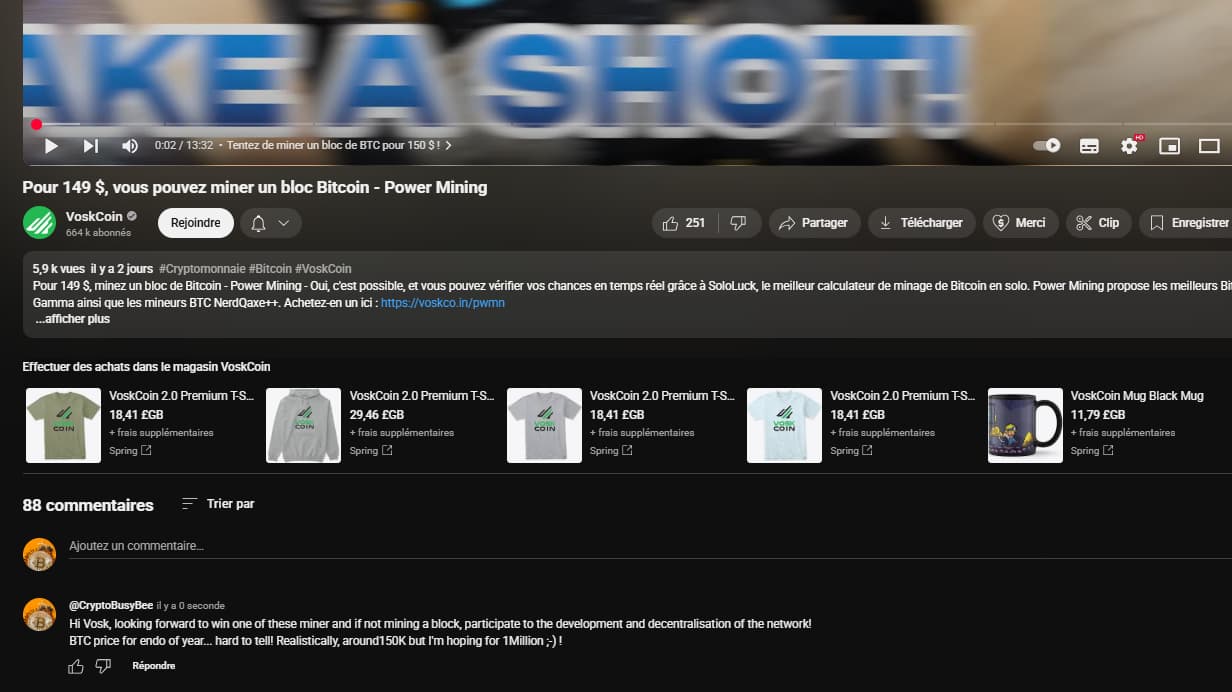Open light blue VoskCoin T-shirt thumbnail
This screenshot has height=692, width=1232.
click(x=784, y=425)
